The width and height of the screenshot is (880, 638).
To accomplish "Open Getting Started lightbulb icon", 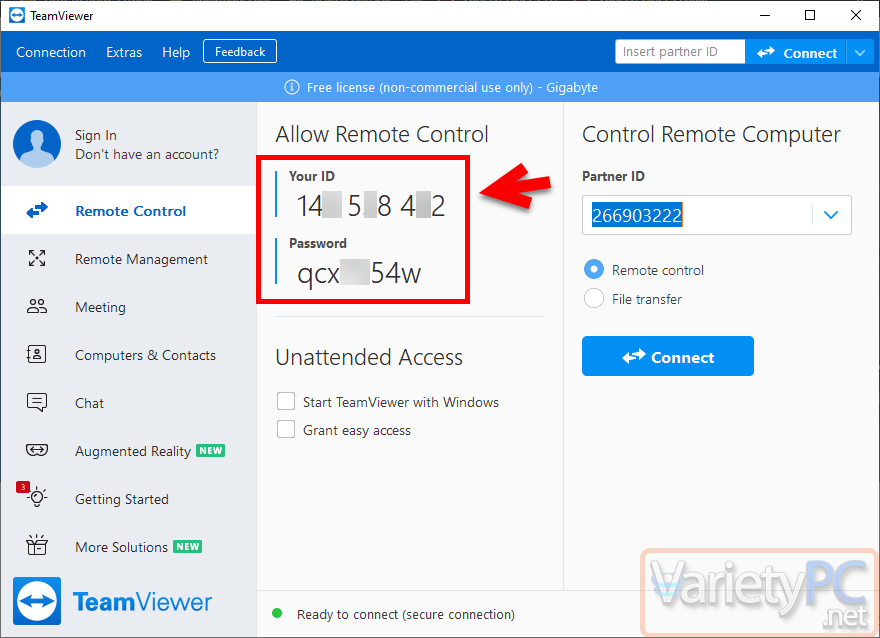I will coord(37,498).
